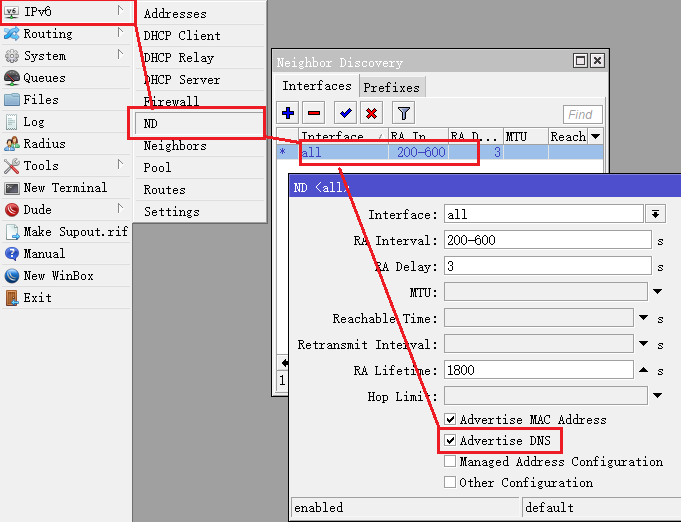Image resolution: width=681 pixels, height=522 pixels.
Task: Tick the Other Configuration checkbox
Action: [x=451, y=483]
